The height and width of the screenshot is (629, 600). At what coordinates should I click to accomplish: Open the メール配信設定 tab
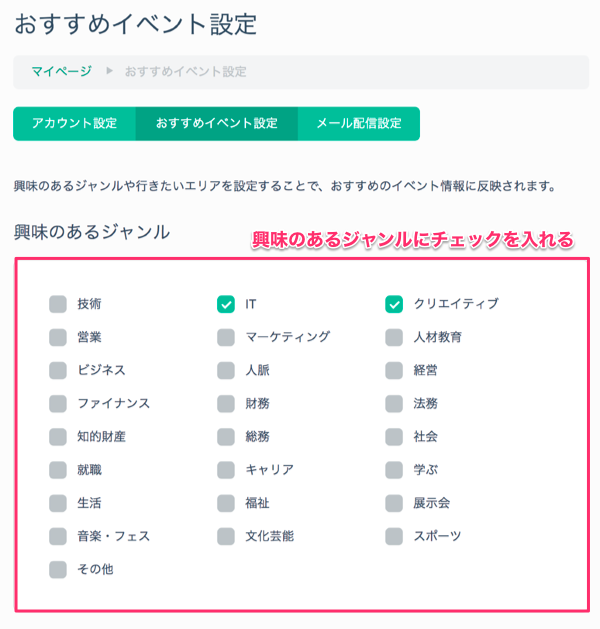(358, 124)
